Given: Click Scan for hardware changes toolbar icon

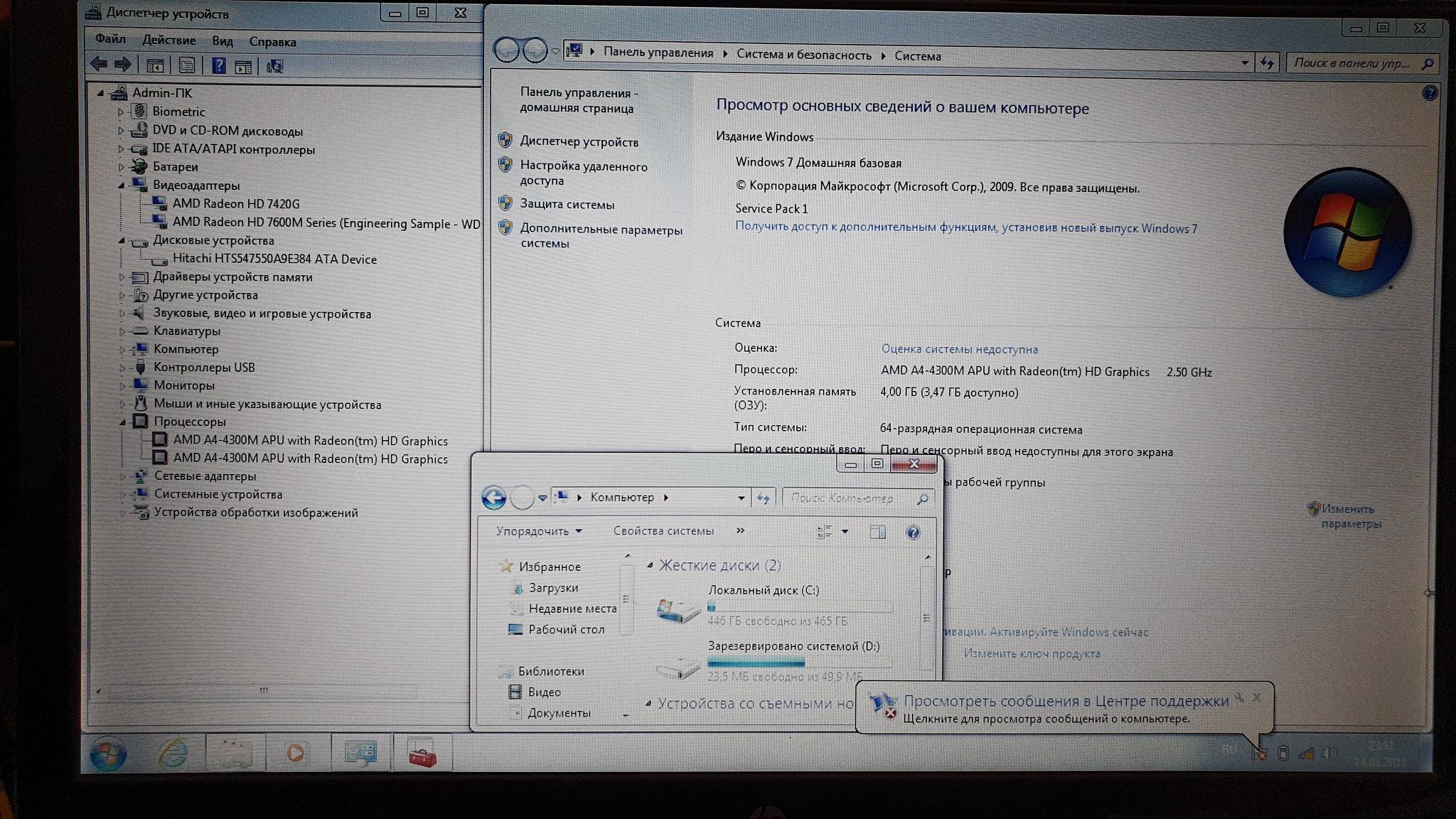Looking at the screenshot, I should point(274,66).
